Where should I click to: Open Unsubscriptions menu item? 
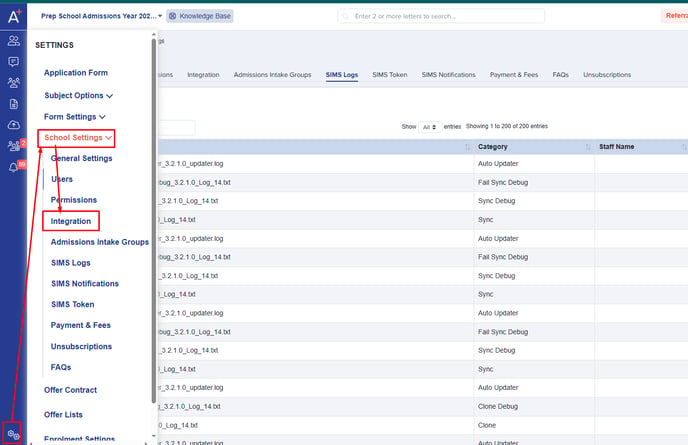click(81, 346)
